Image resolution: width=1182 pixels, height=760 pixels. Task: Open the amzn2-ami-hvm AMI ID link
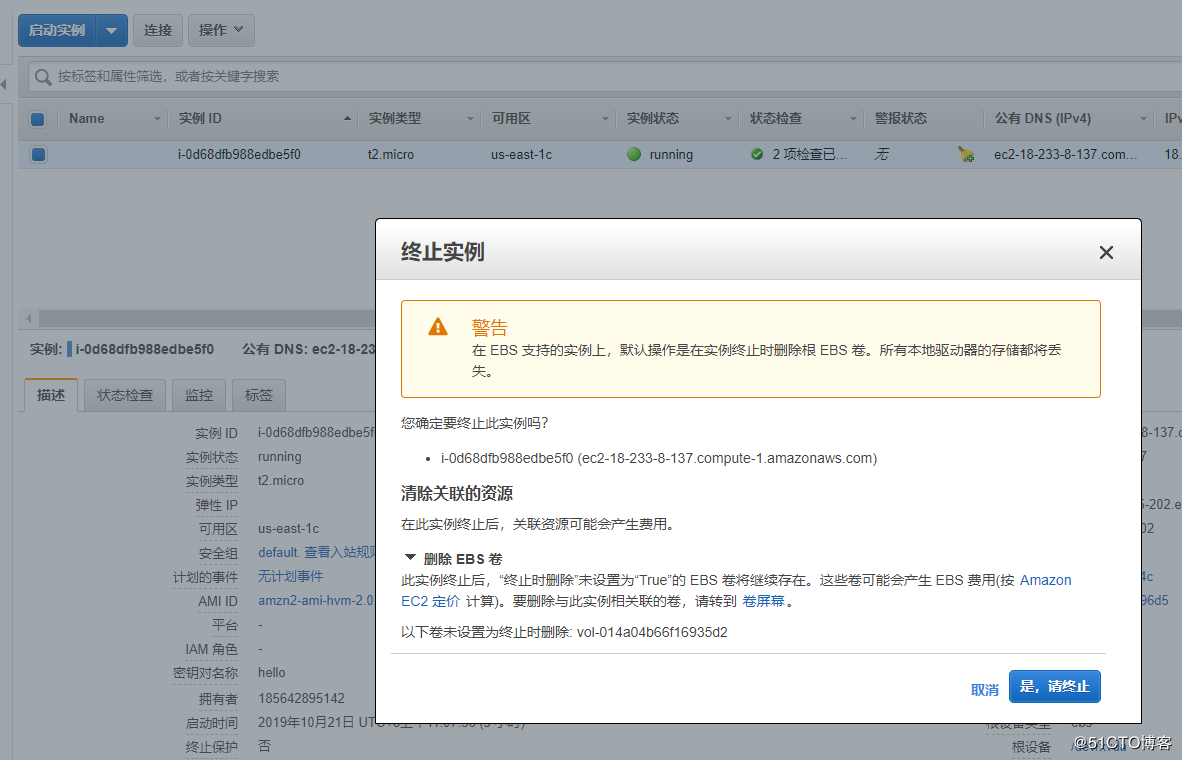click(x=316, y=600)
